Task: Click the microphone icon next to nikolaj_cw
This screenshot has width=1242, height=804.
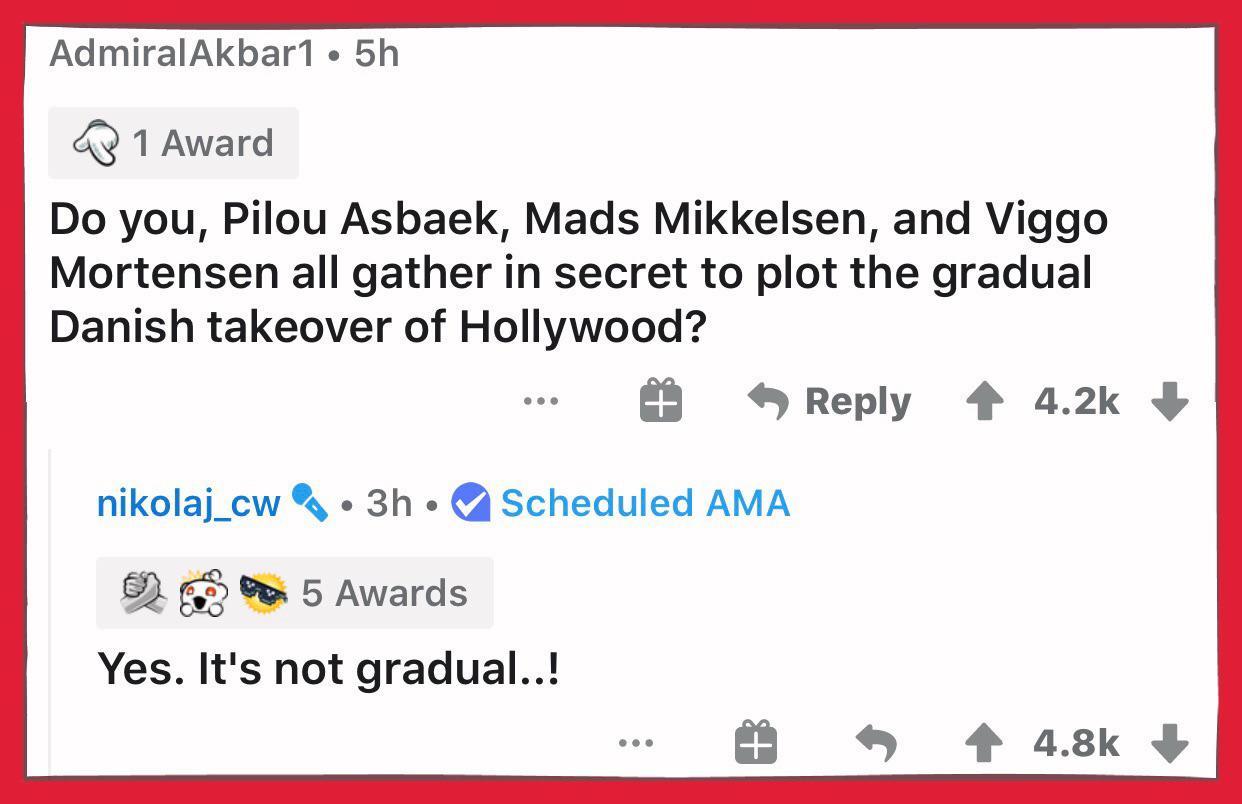Action: coord(309,502)
